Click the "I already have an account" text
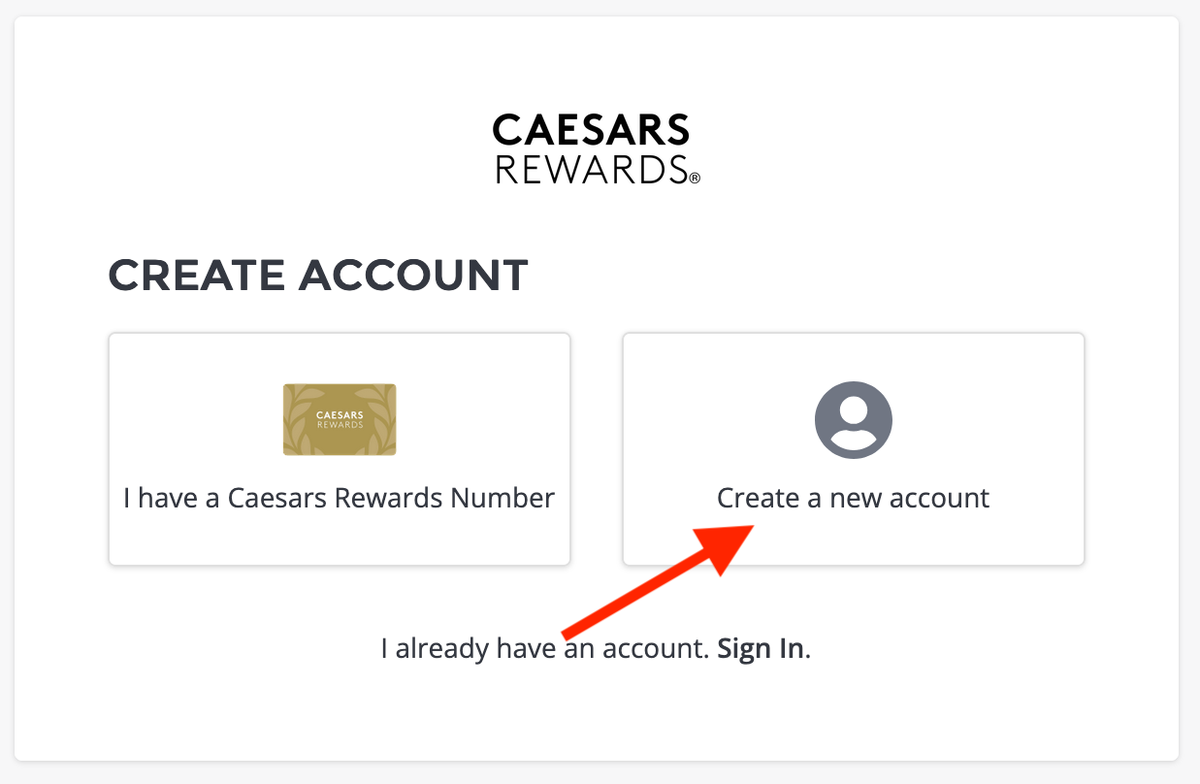This screenshot has width=1200, height=784. pyautogui.click(x=545, y=648)
